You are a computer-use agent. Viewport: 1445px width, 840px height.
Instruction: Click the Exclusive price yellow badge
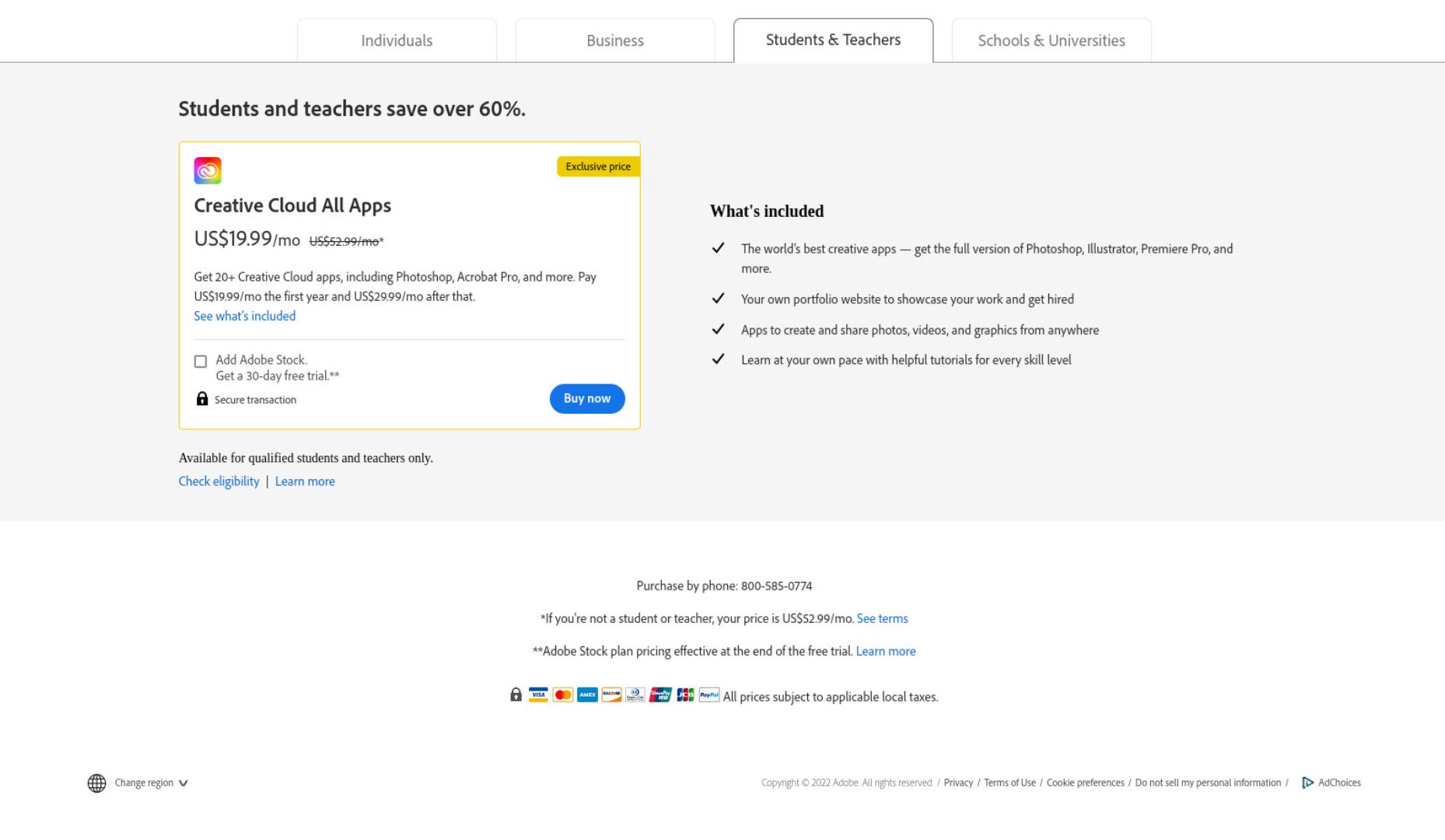[598, 166]
